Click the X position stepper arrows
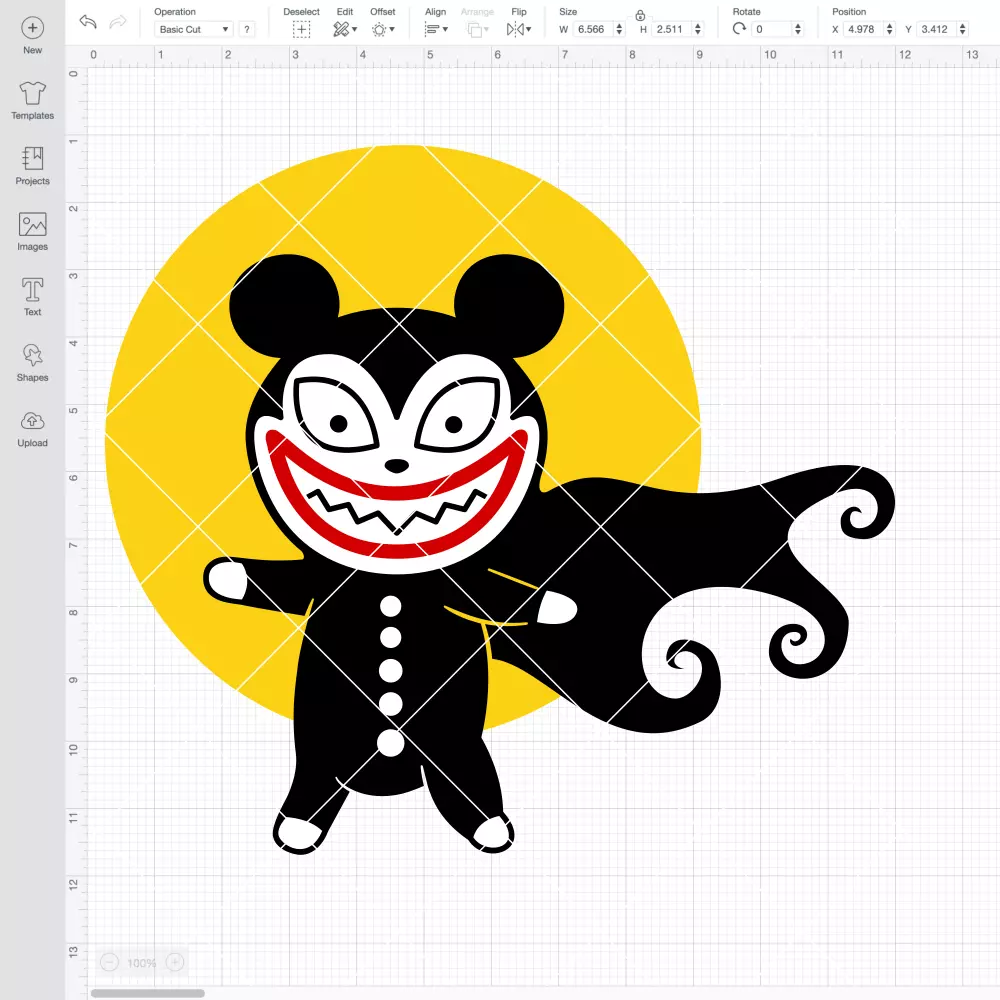 pyautogui.click(x=890, y=29)
